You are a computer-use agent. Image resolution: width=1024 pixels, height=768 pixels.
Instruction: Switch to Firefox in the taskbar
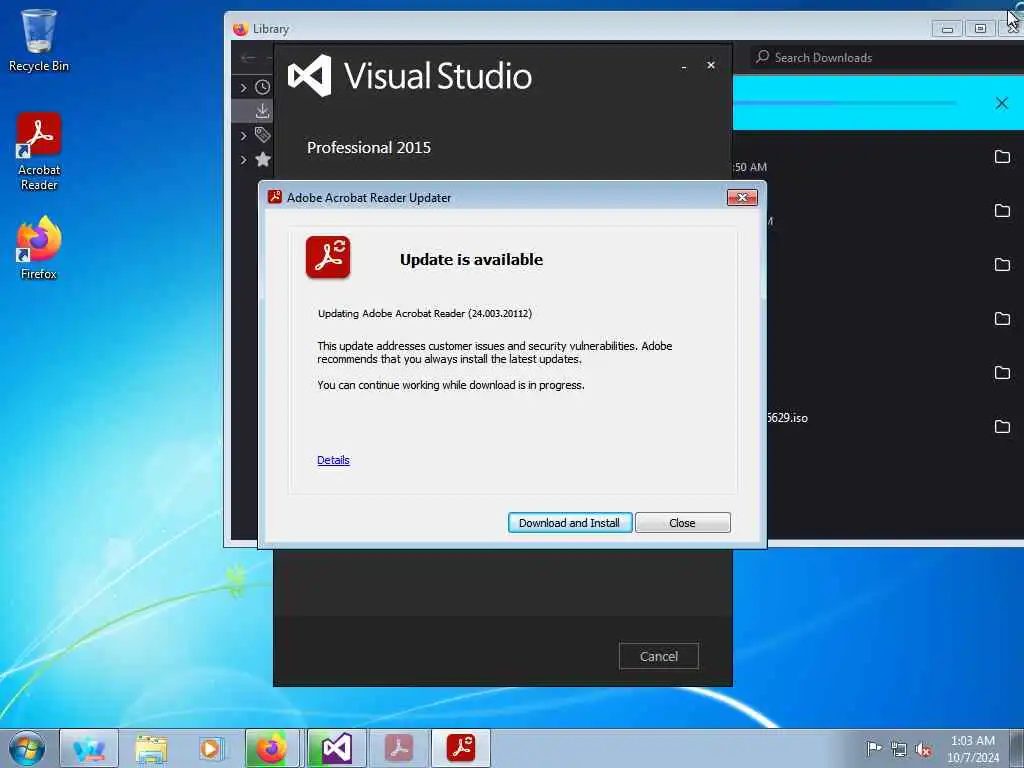[x=272, y=748]
